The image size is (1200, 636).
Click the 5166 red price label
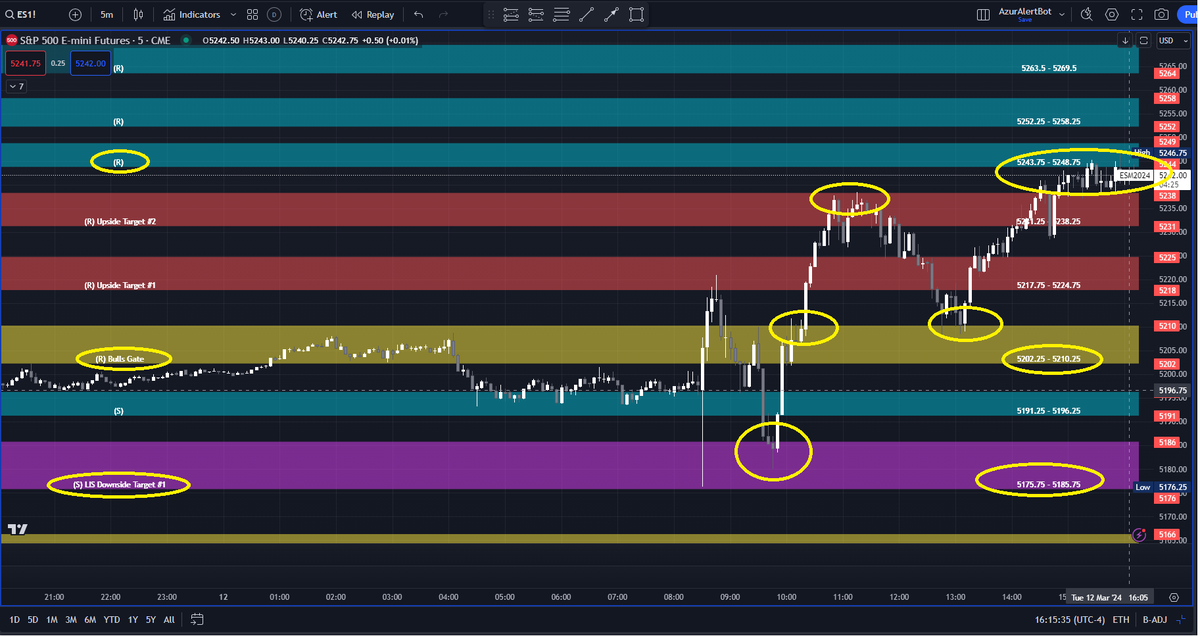[1167, 534]
